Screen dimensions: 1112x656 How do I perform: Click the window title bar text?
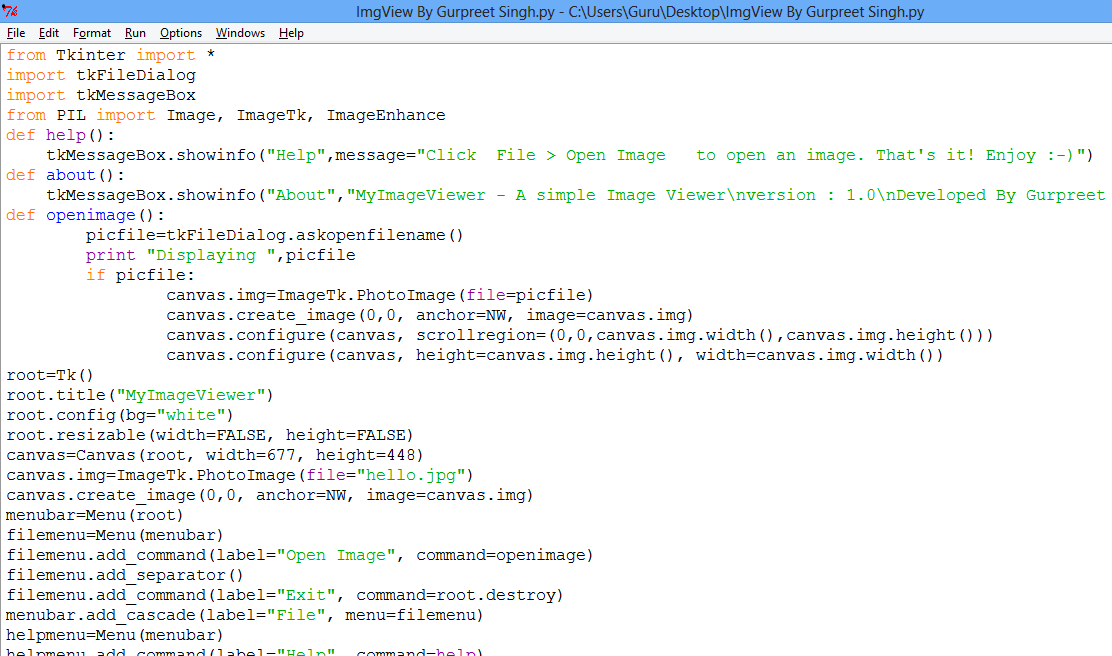(x=556, y=11)
